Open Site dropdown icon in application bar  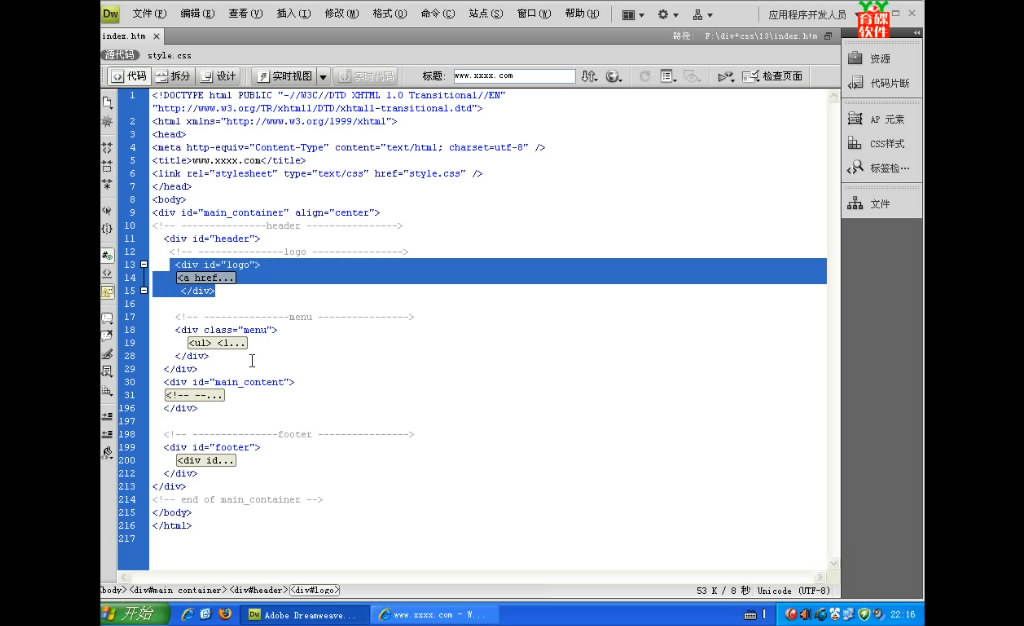point(703,14)
